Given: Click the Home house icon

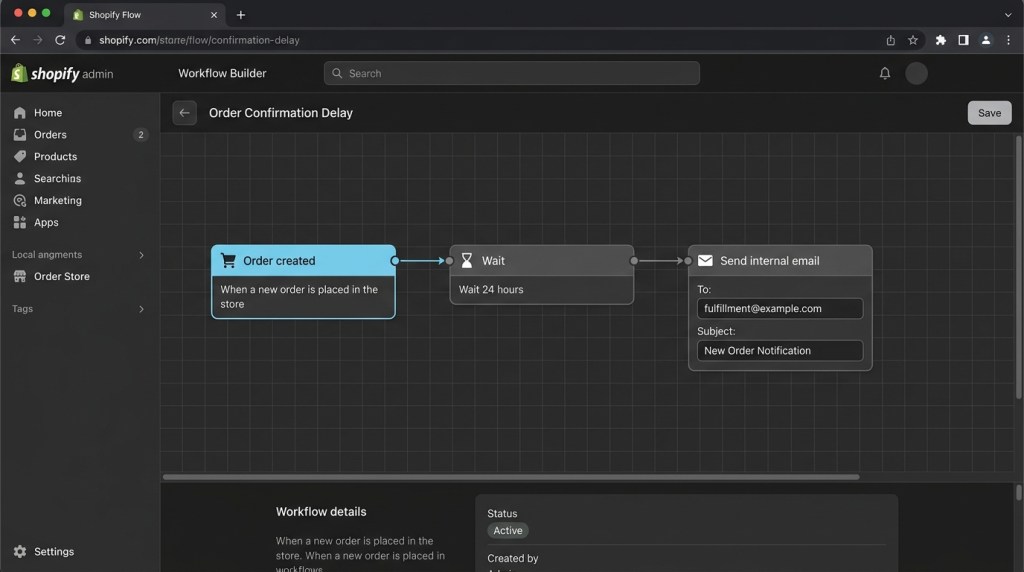Looking at the screenshot, I should pos(20,112).
